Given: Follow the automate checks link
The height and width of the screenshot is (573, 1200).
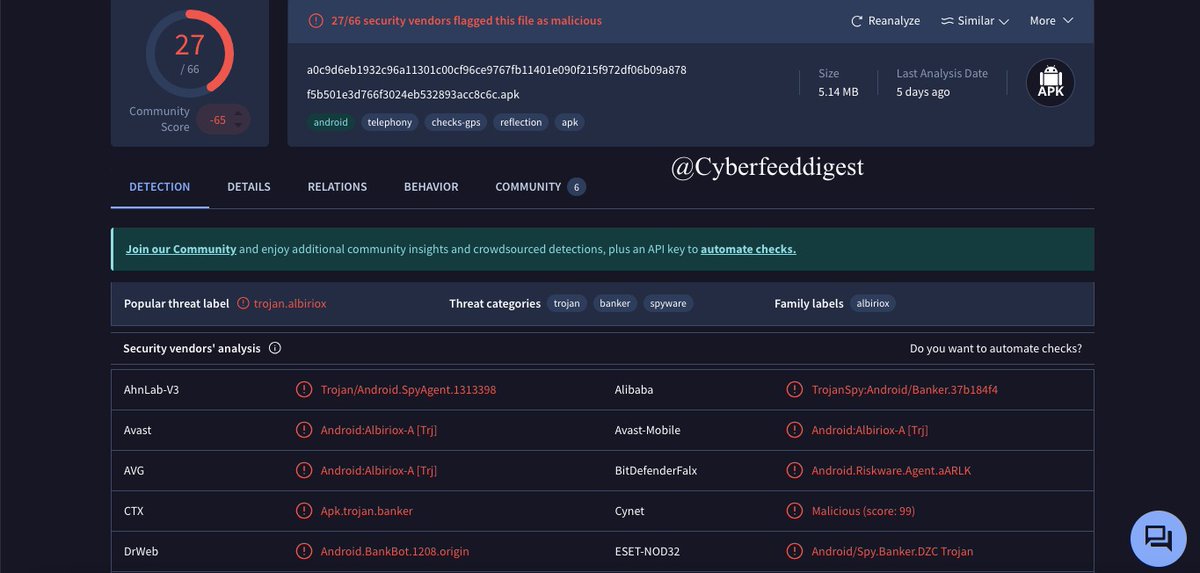Looking at the screenshot, I should 748,249.
